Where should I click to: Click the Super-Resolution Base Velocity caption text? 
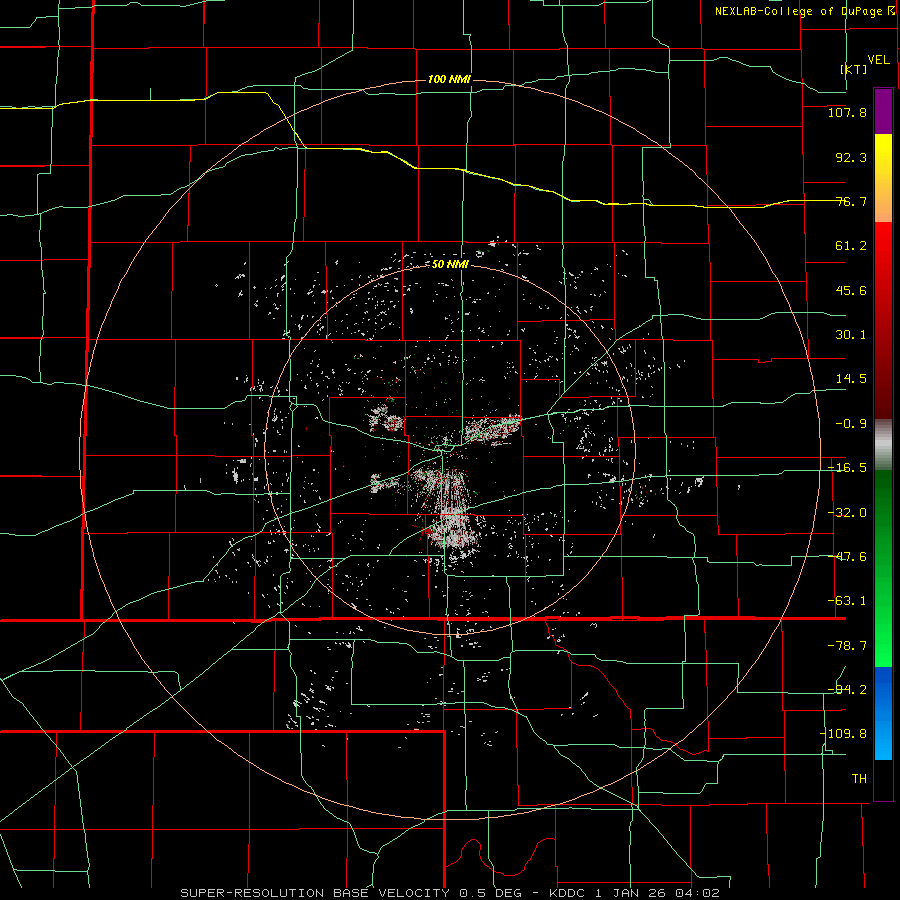(449, 893)
